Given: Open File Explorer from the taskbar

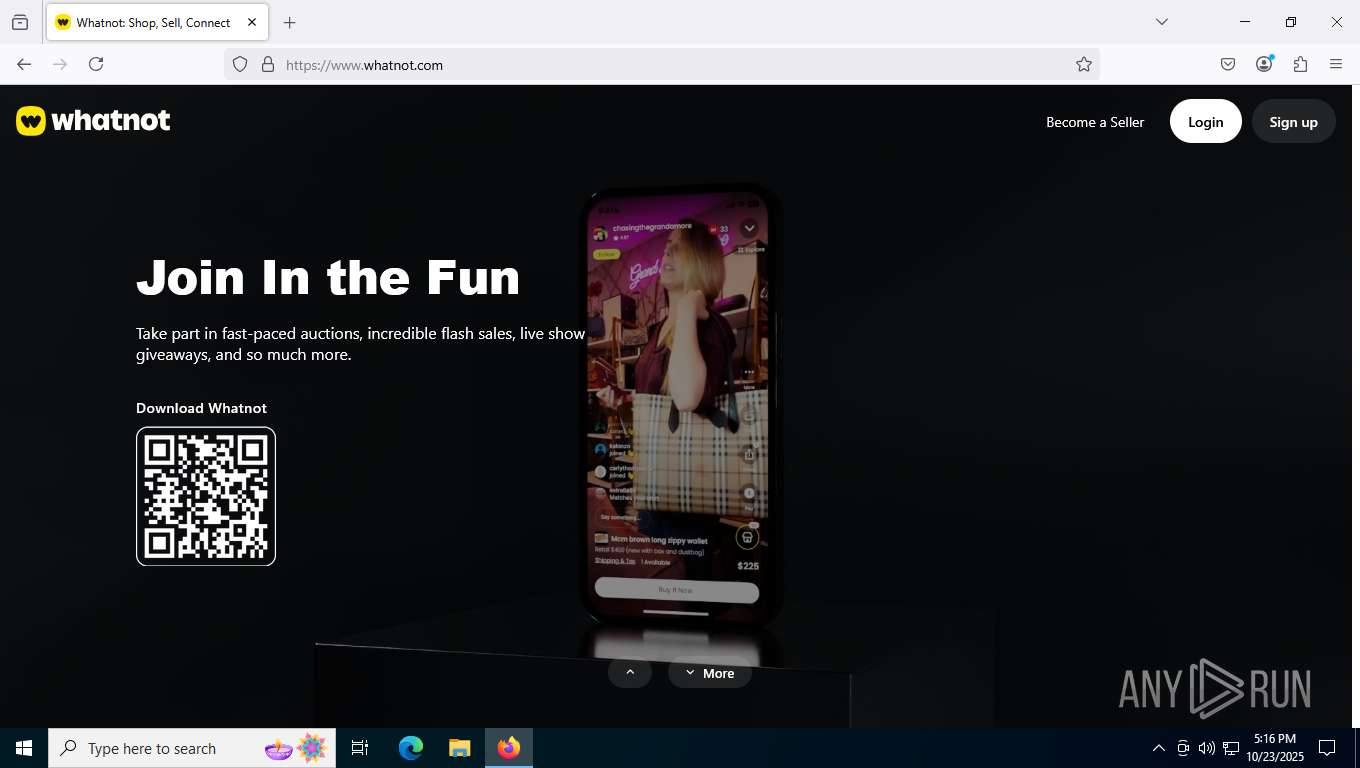Looking at the screenshot, I should click(x=459, y=748).
